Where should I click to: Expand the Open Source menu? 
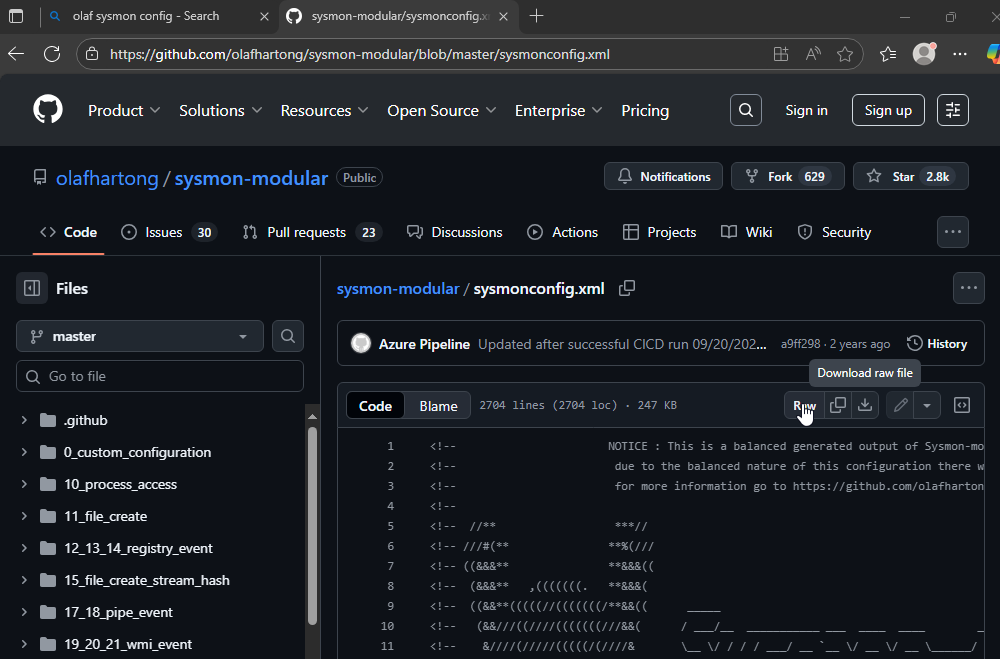441,110
